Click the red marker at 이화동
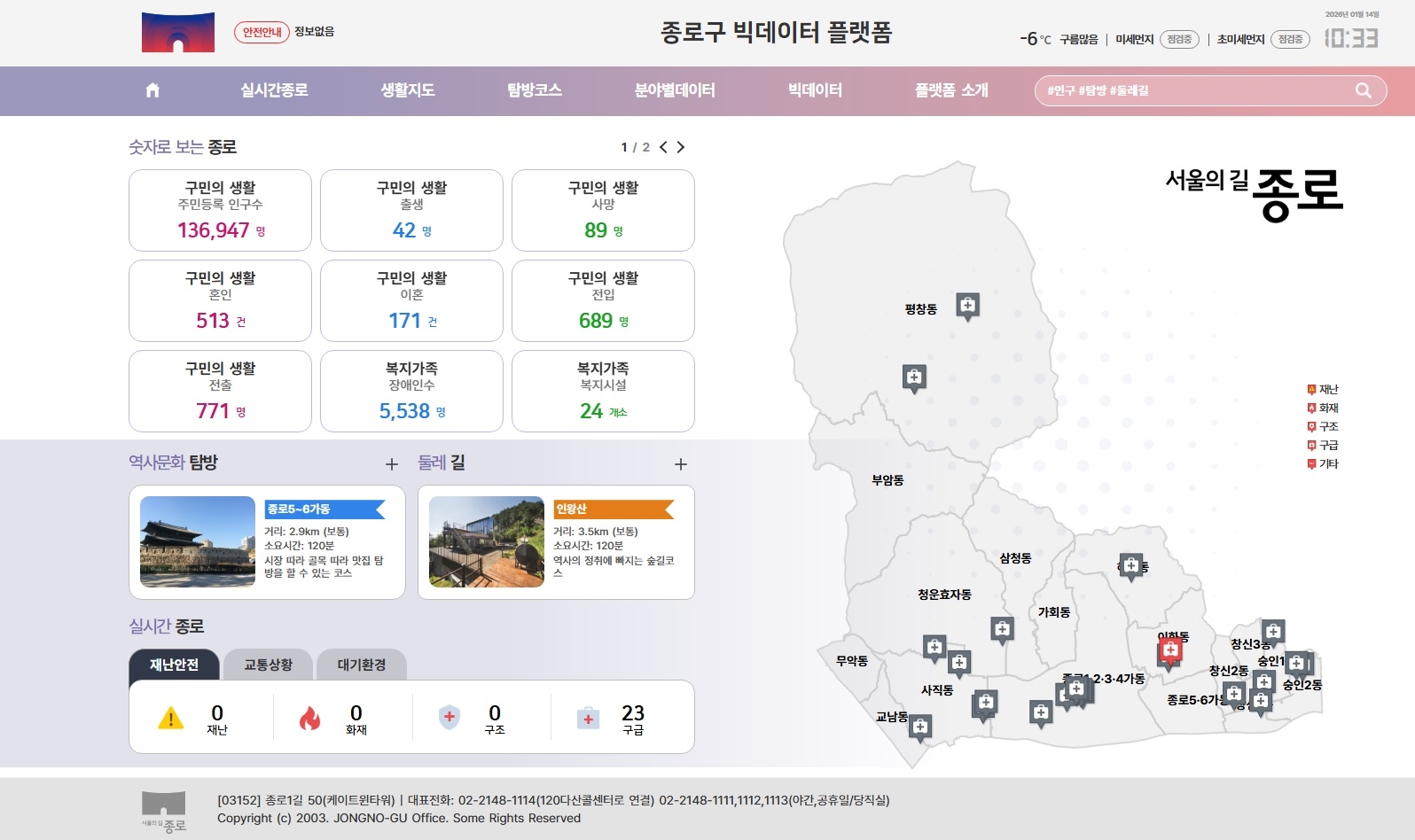The width and height of the screenshot is (1415, 840). point(1169,652)
